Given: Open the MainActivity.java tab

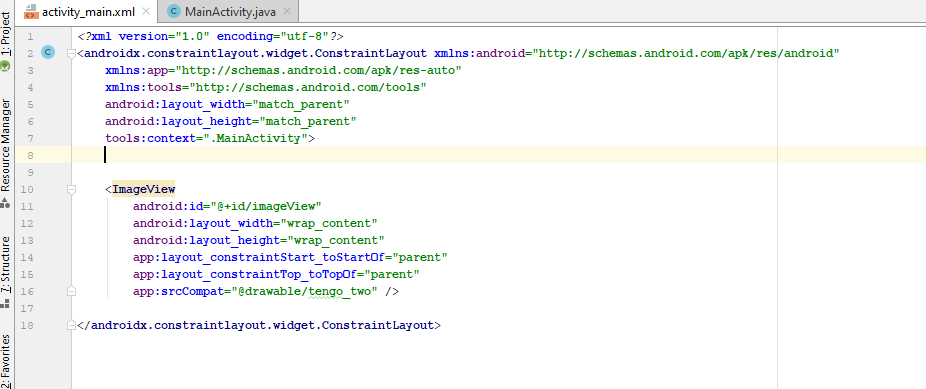Looking at the screenshot, I should point(230,11).
